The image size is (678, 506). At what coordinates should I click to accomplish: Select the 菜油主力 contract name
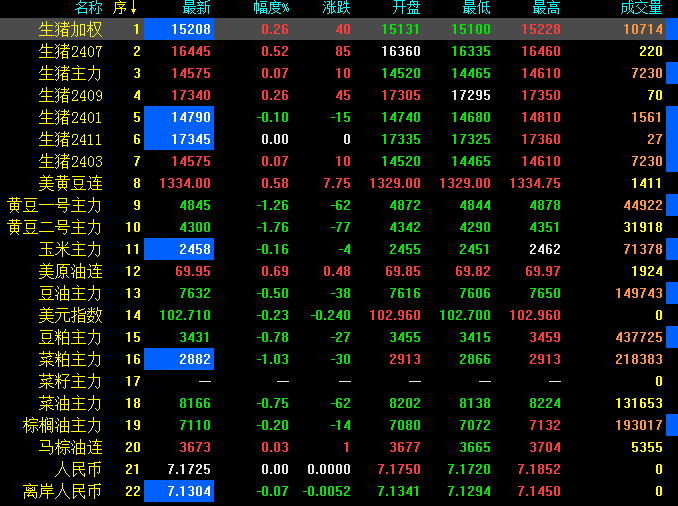(70, 404)
